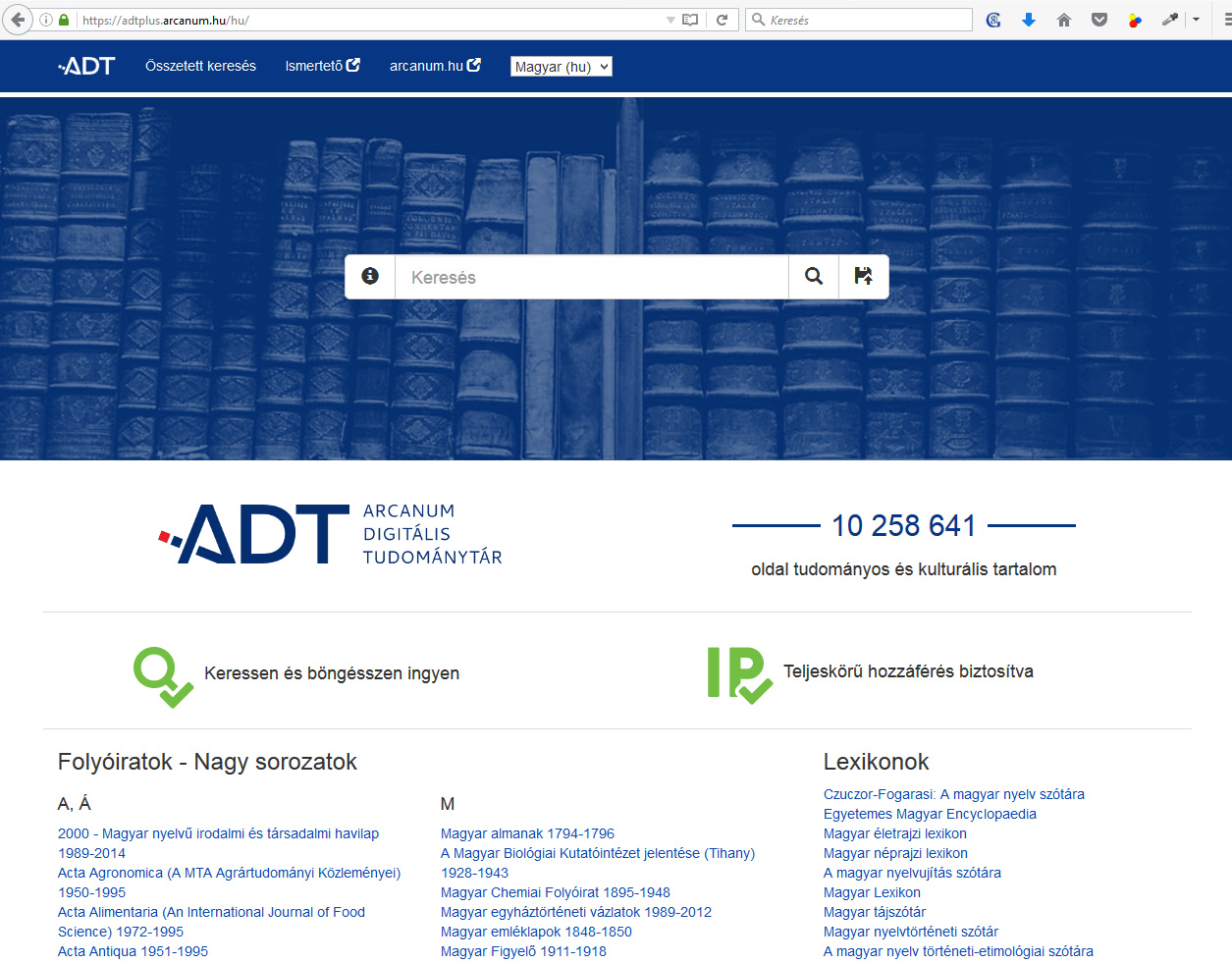Screen dimensions: 1232x963
Task: Click the ADT logo in navigation bar
Action: pos(86,66)
